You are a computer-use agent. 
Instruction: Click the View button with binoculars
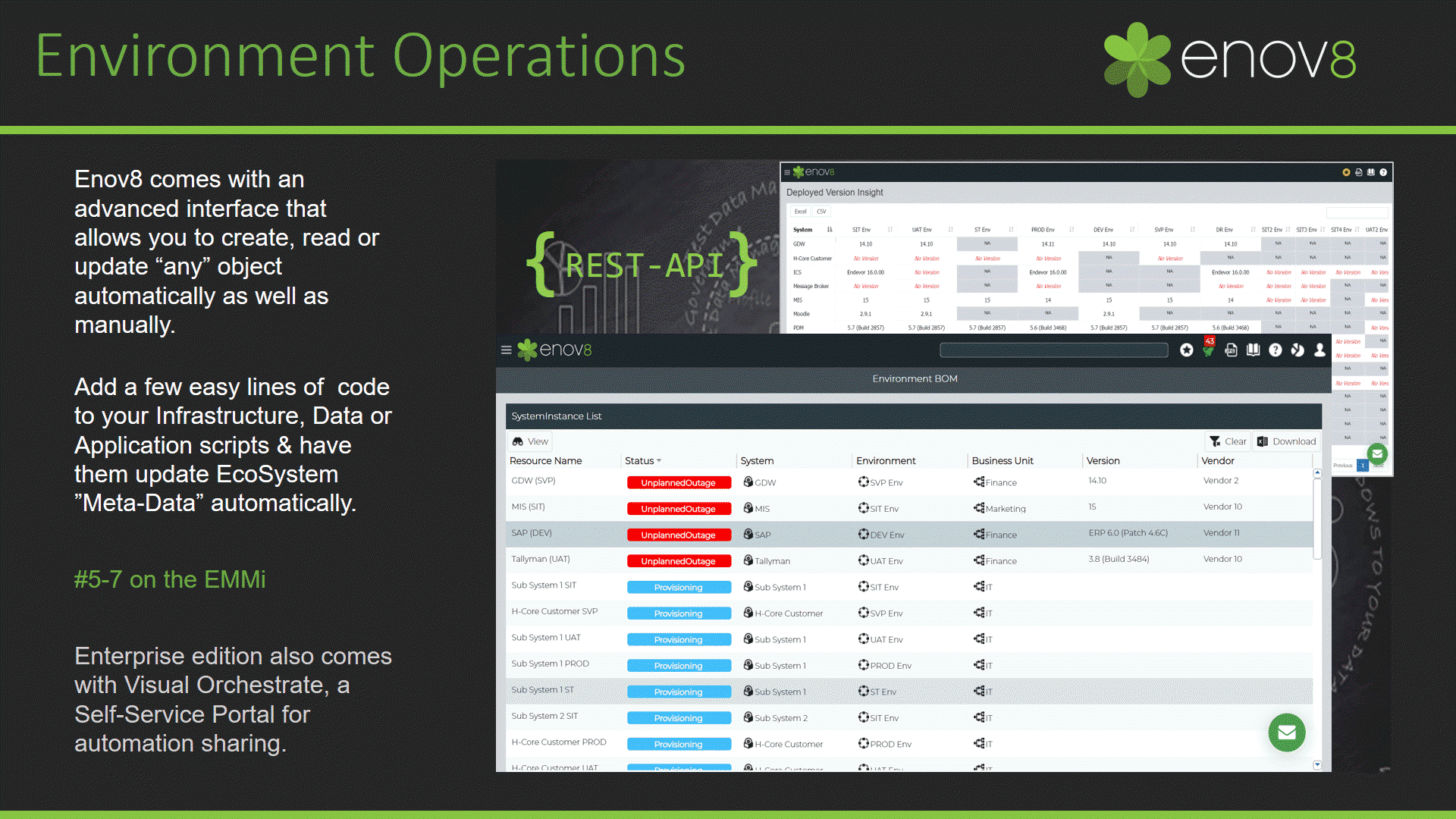coord(530,441)
